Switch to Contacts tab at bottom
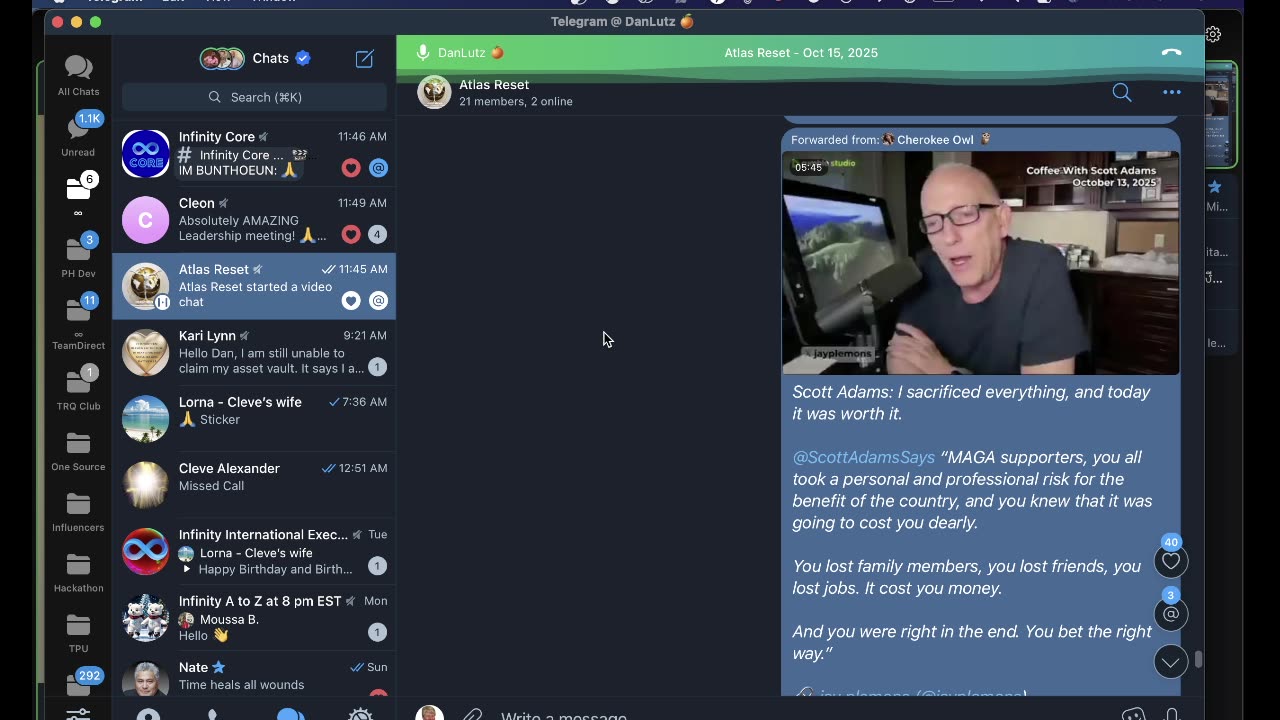 click(148, 714)
